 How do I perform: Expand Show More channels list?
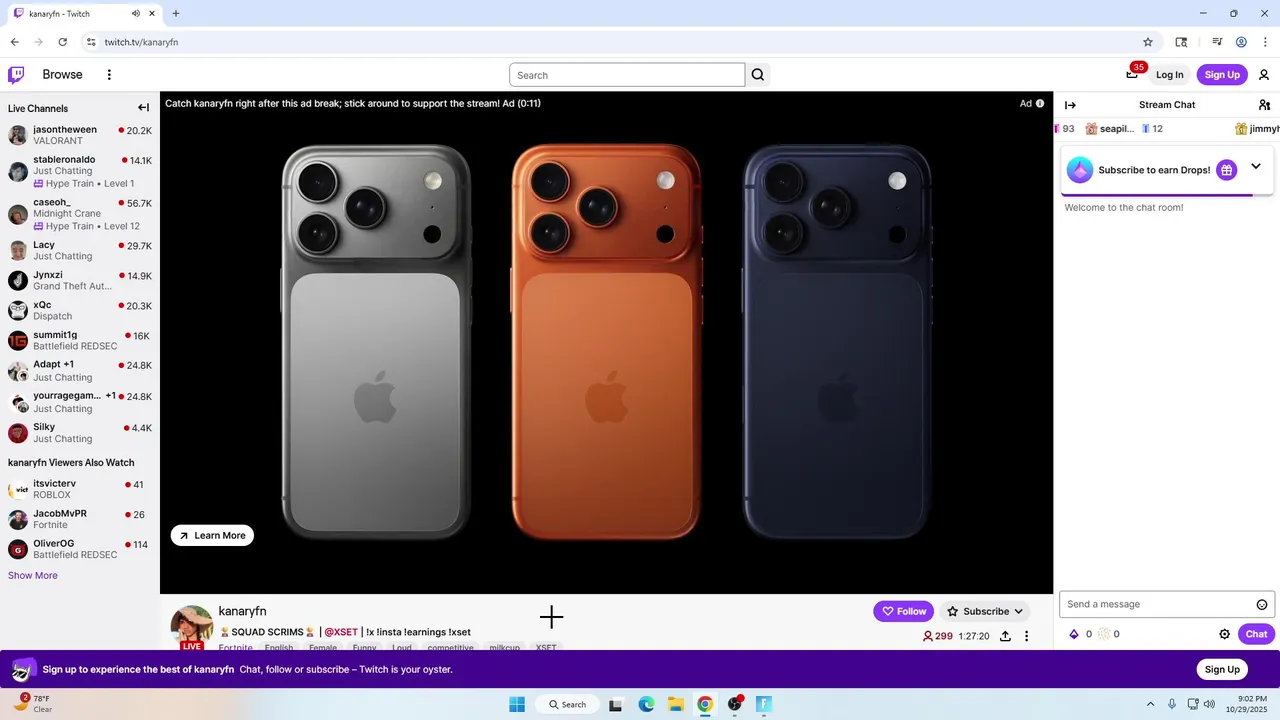click(33, 575)
